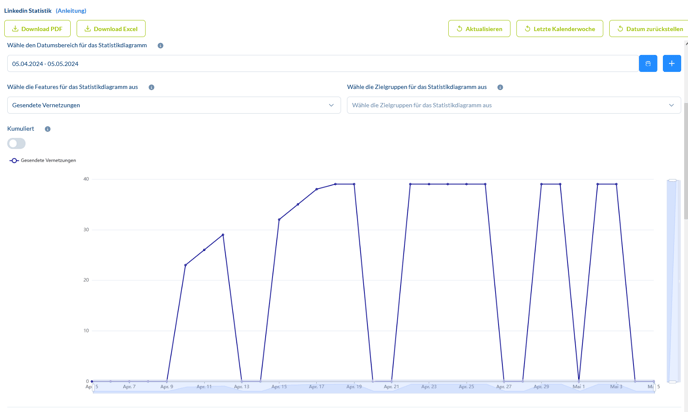Click chevron arrow of the features dropdown
The image size is (688, 412).
coord(331,105)
